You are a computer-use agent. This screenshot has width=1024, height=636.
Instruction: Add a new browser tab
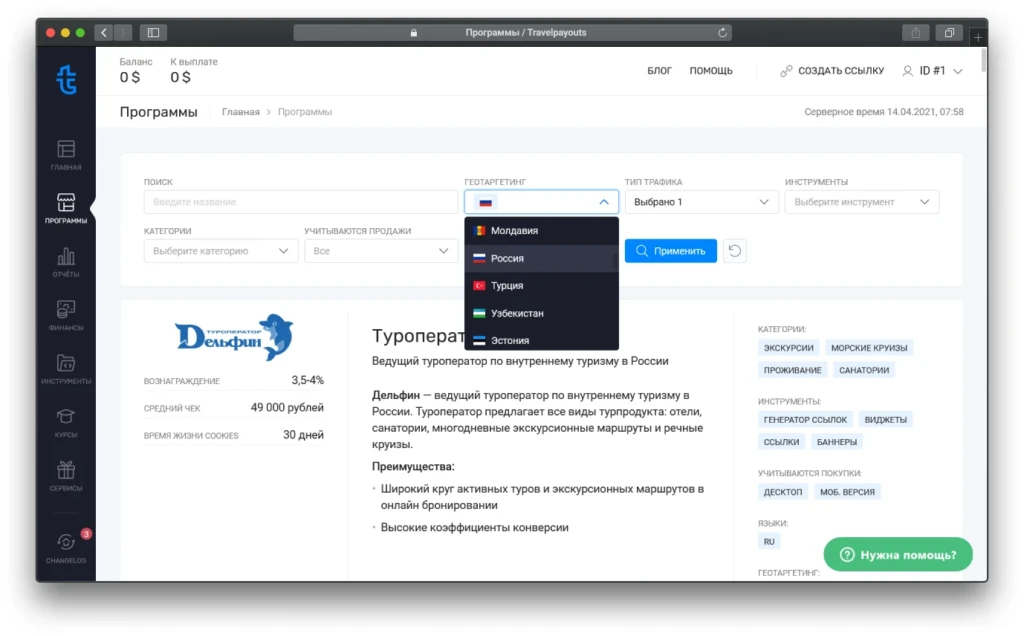click(978, 37)
